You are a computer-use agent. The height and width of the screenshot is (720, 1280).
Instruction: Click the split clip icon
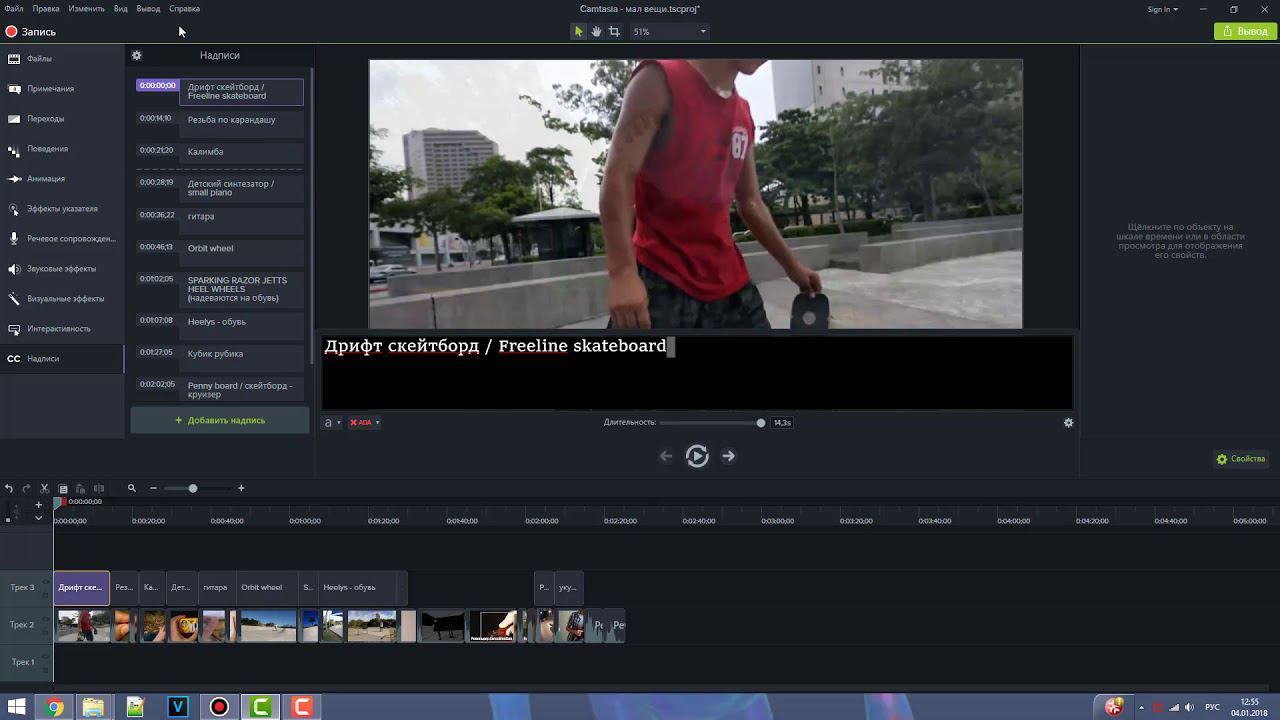click(x=98, y=488)
